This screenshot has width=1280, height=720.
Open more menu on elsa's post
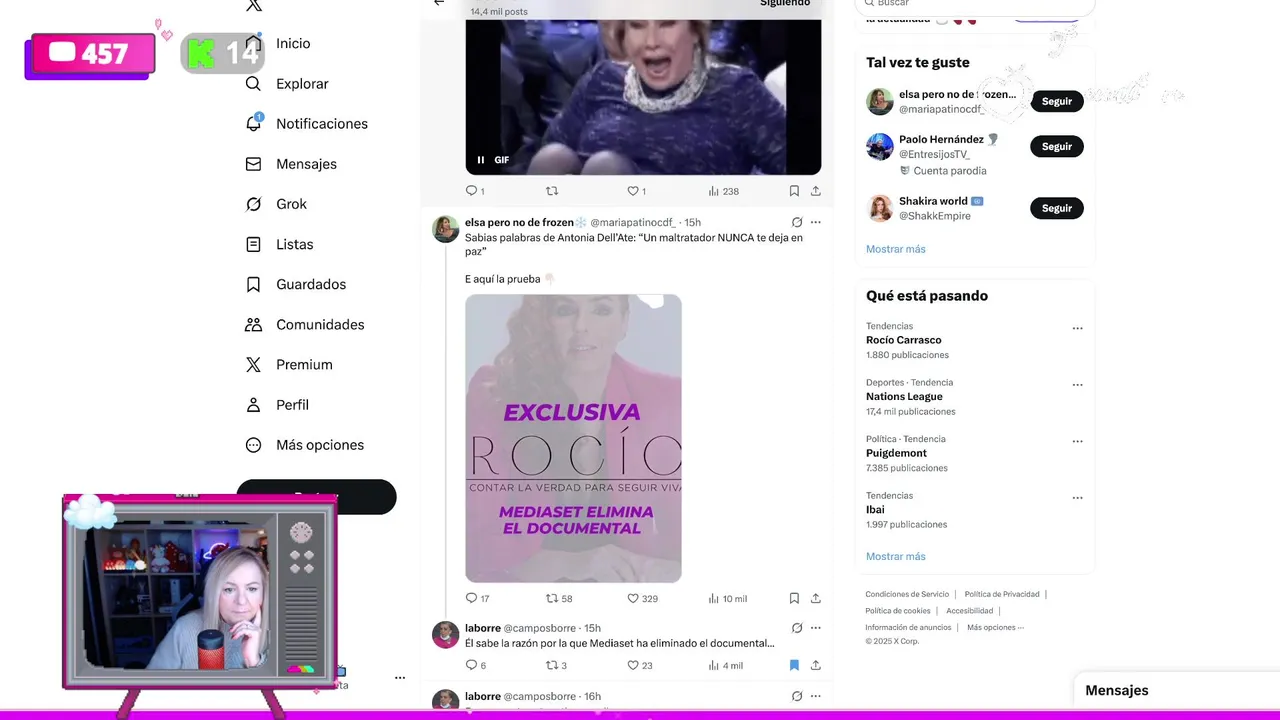tap(816, 222)
